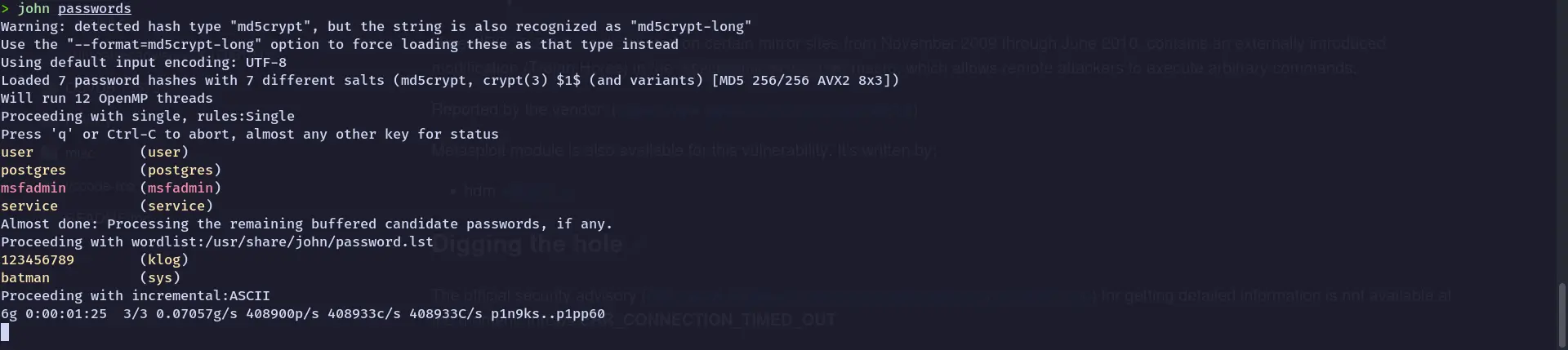The width and height of the screenshot is (1568, 350).
Task: Click the underlined 'passwords' argument in the command
Action: click(x=95, y=8)
